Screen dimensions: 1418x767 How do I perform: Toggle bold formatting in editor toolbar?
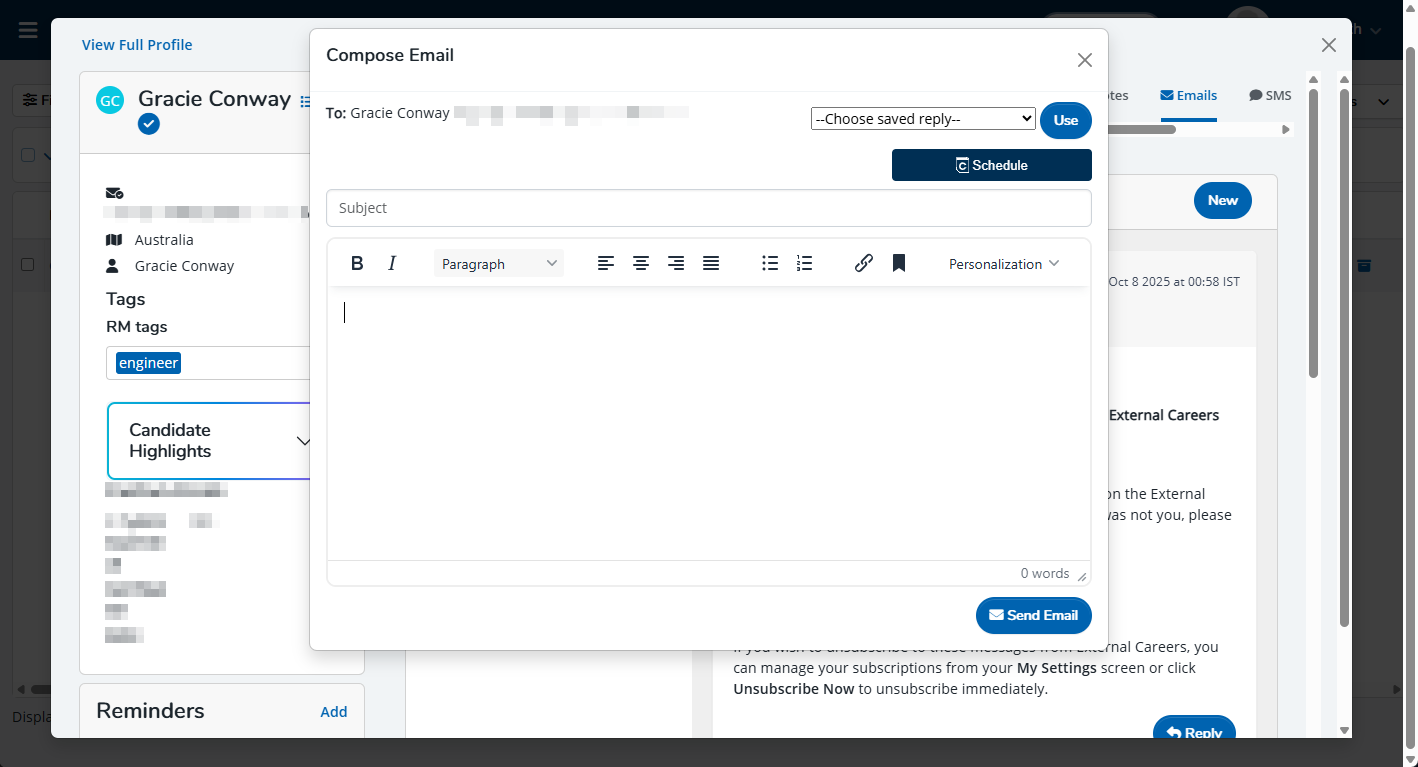point(357,264)
